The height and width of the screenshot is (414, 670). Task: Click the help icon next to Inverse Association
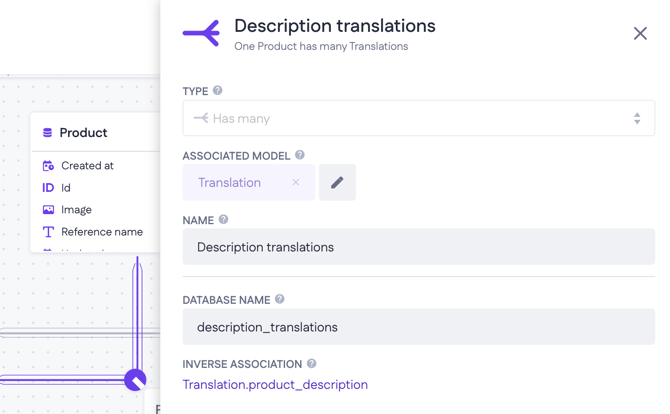[x=312, y=364]
